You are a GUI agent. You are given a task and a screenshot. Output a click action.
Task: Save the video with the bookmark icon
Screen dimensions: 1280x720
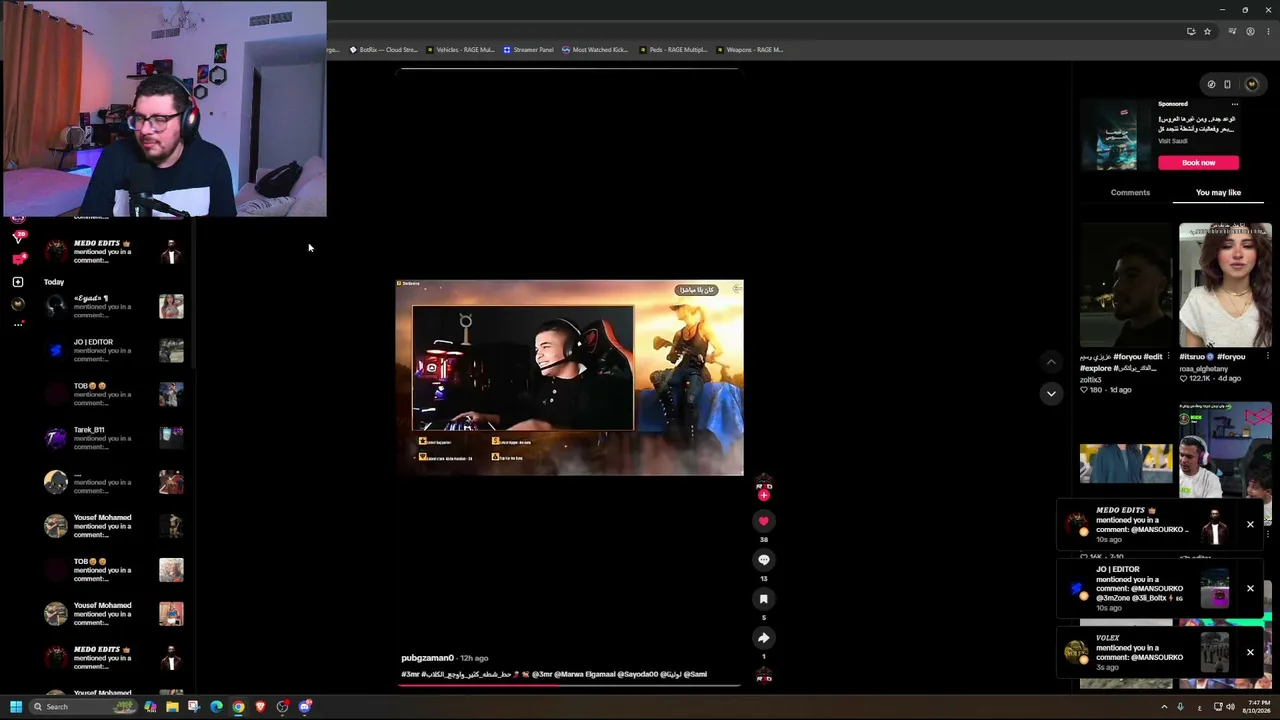click(x=763, y=599)
